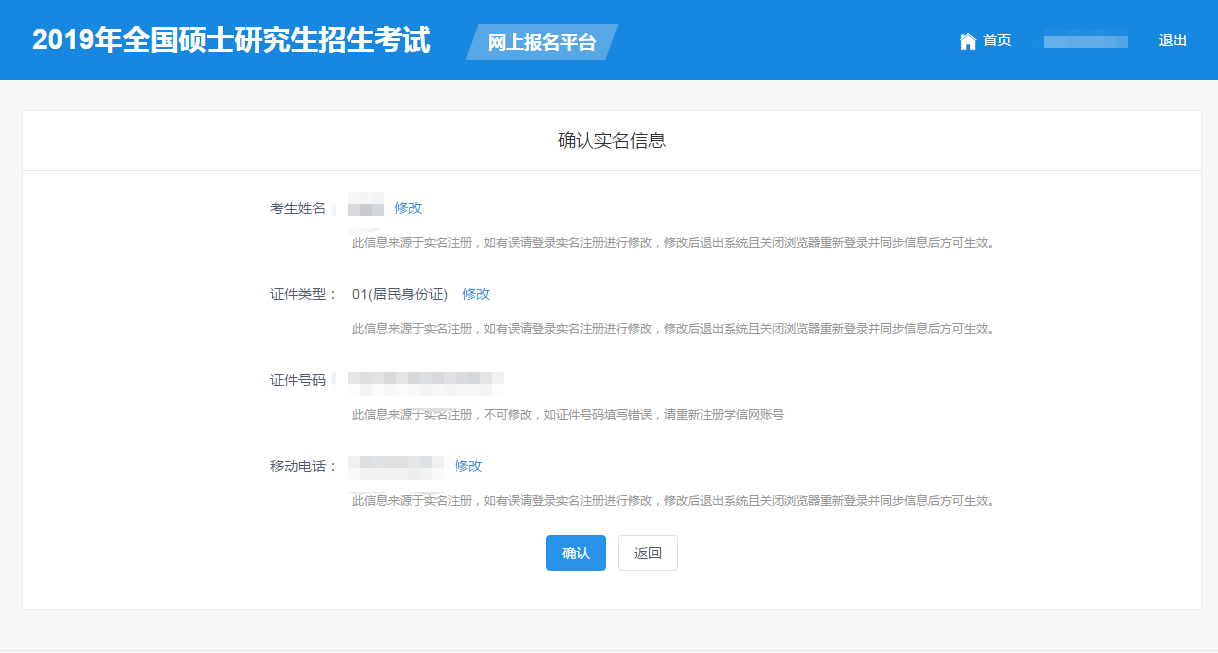1218x653 pixels.
Task: Click the 确认实名信息 page heading
Action: click(611, 141)
